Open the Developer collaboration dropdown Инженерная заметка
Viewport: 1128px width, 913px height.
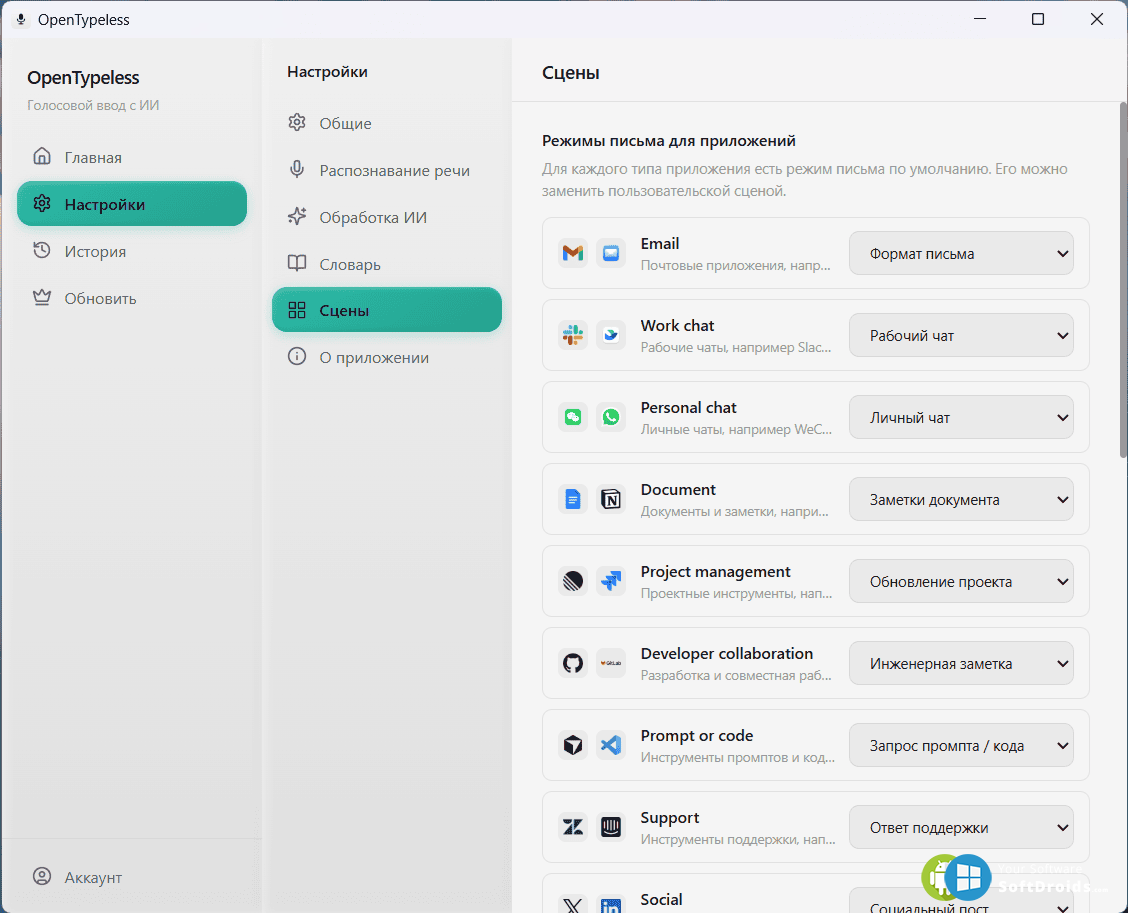click(x=961, y=663)
